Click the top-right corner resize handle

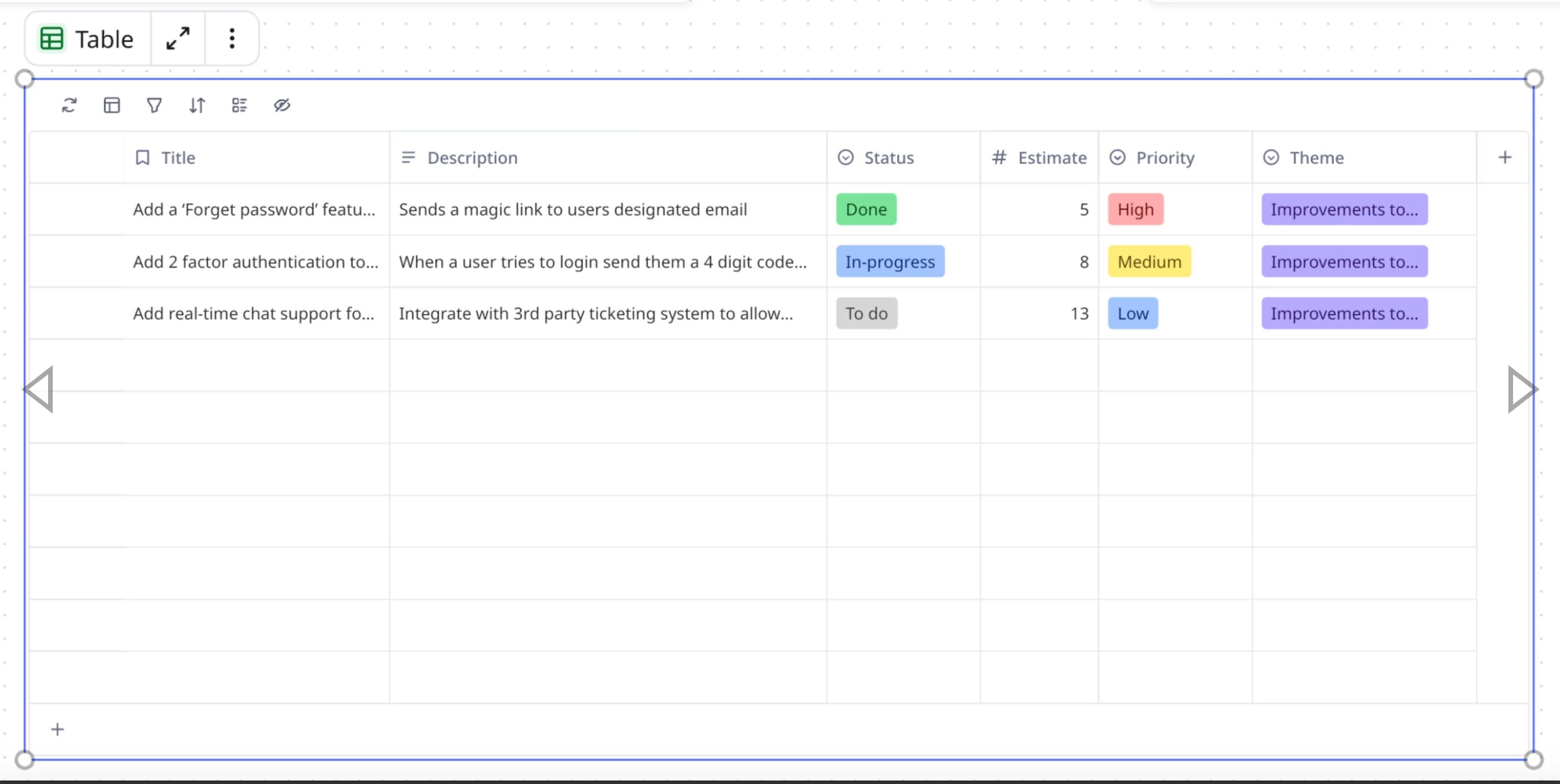(x=1533, y=79)
